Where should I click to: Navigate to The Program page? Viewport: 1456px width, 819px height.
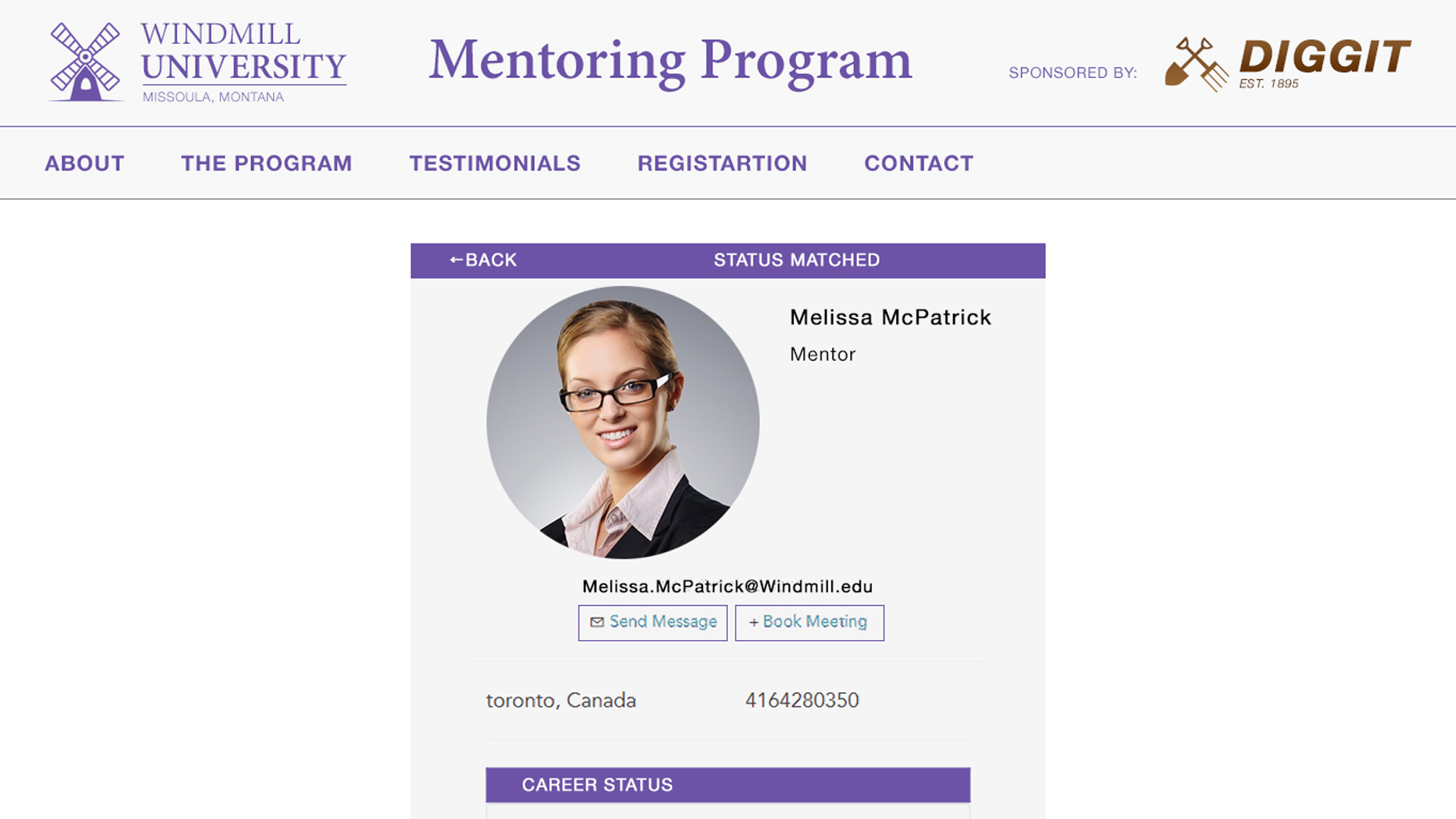point(266,163)
